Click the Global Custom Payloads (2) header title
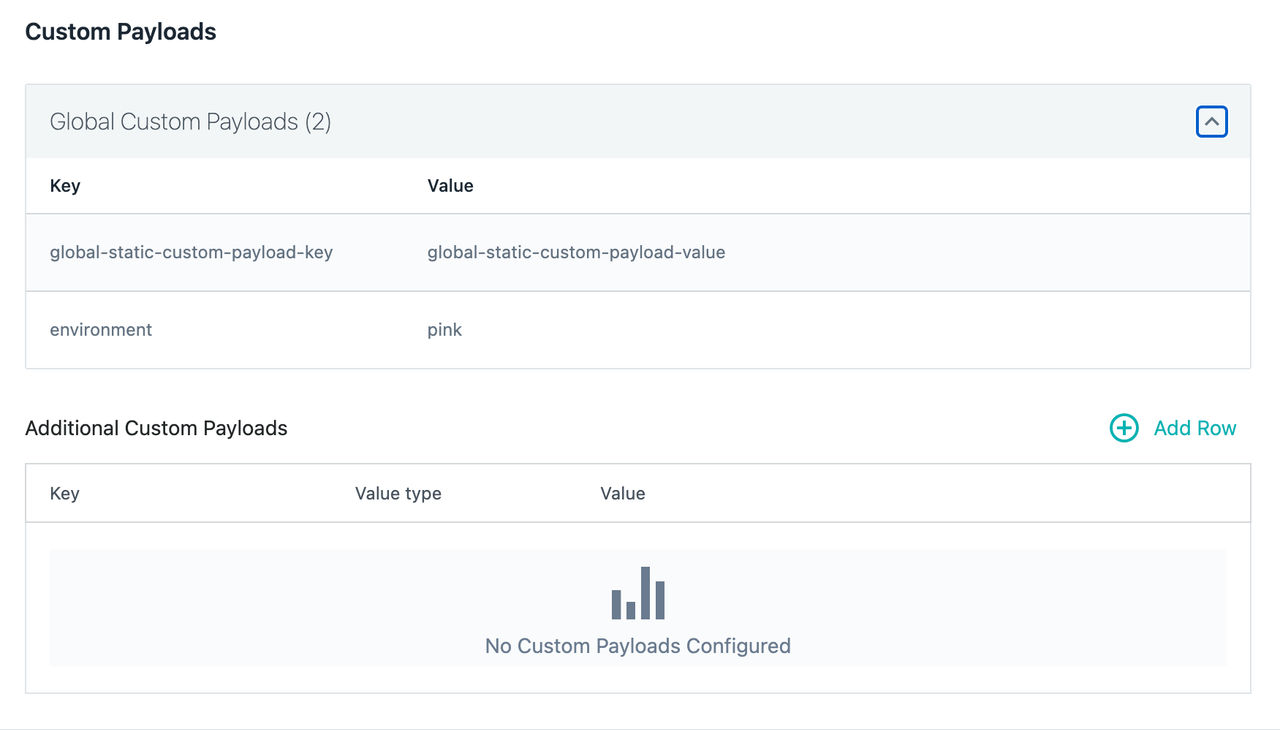The width and height of the screenshot is (1280, 730). tap(190, 122)
